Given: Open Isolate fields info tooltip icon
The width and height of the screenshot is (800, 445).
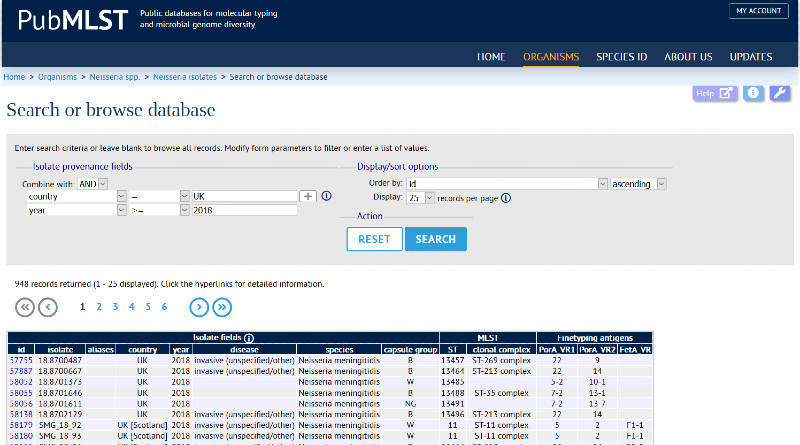Looking at the screenshot, I should pos(248,338).
